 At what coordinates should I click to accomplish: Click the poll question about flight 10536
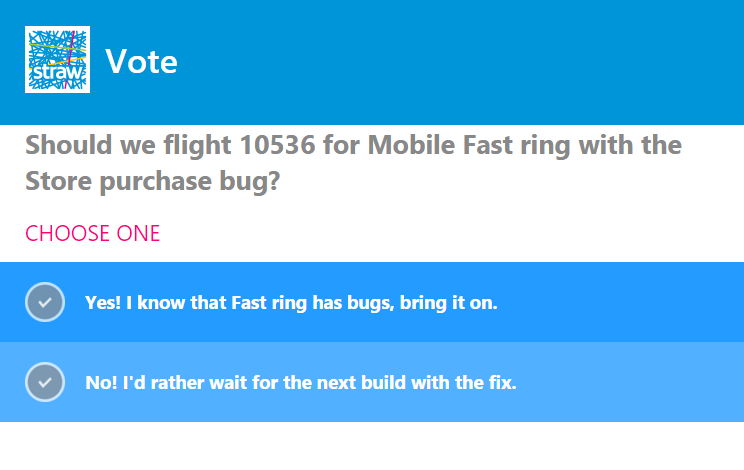(353, 163)
